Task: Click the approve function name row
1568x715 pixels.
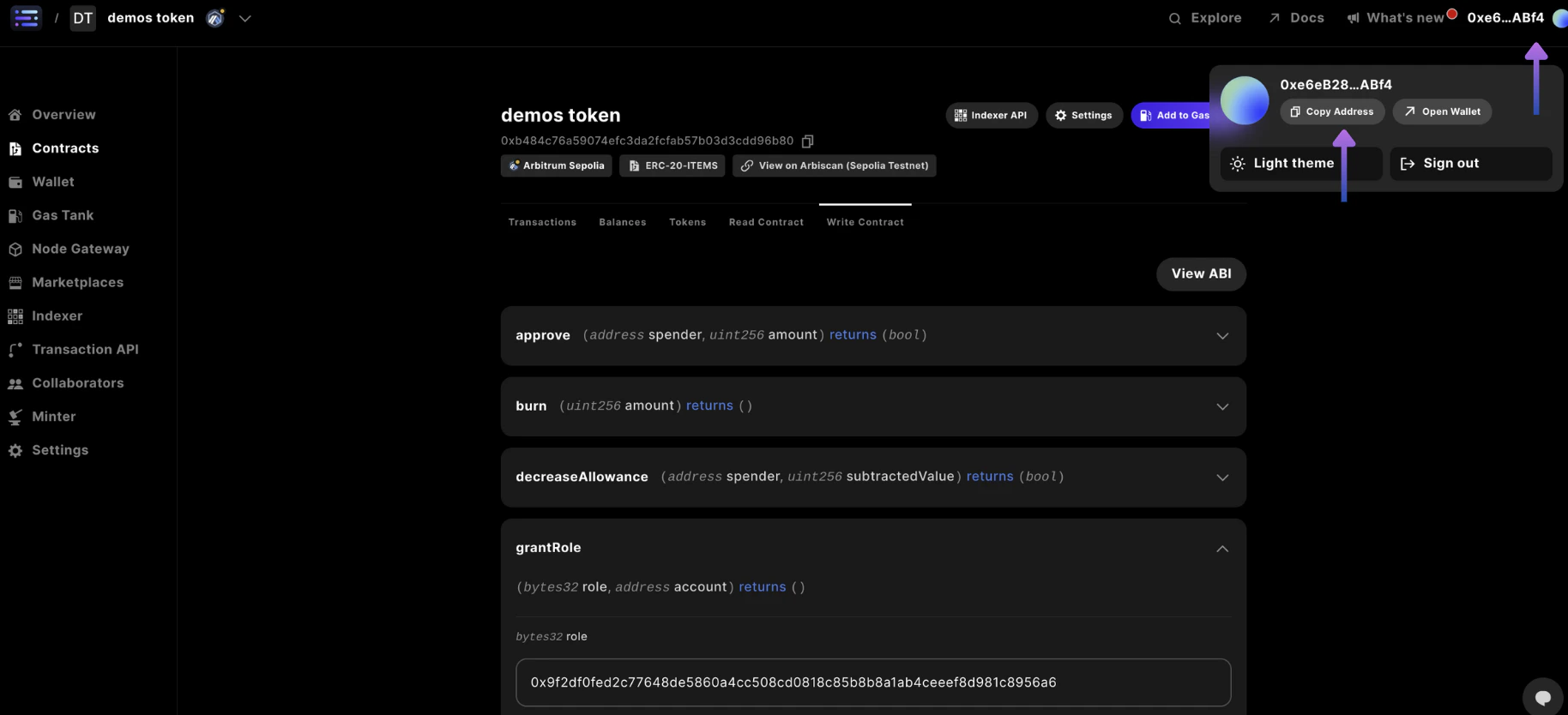Action: pos(873,336)
